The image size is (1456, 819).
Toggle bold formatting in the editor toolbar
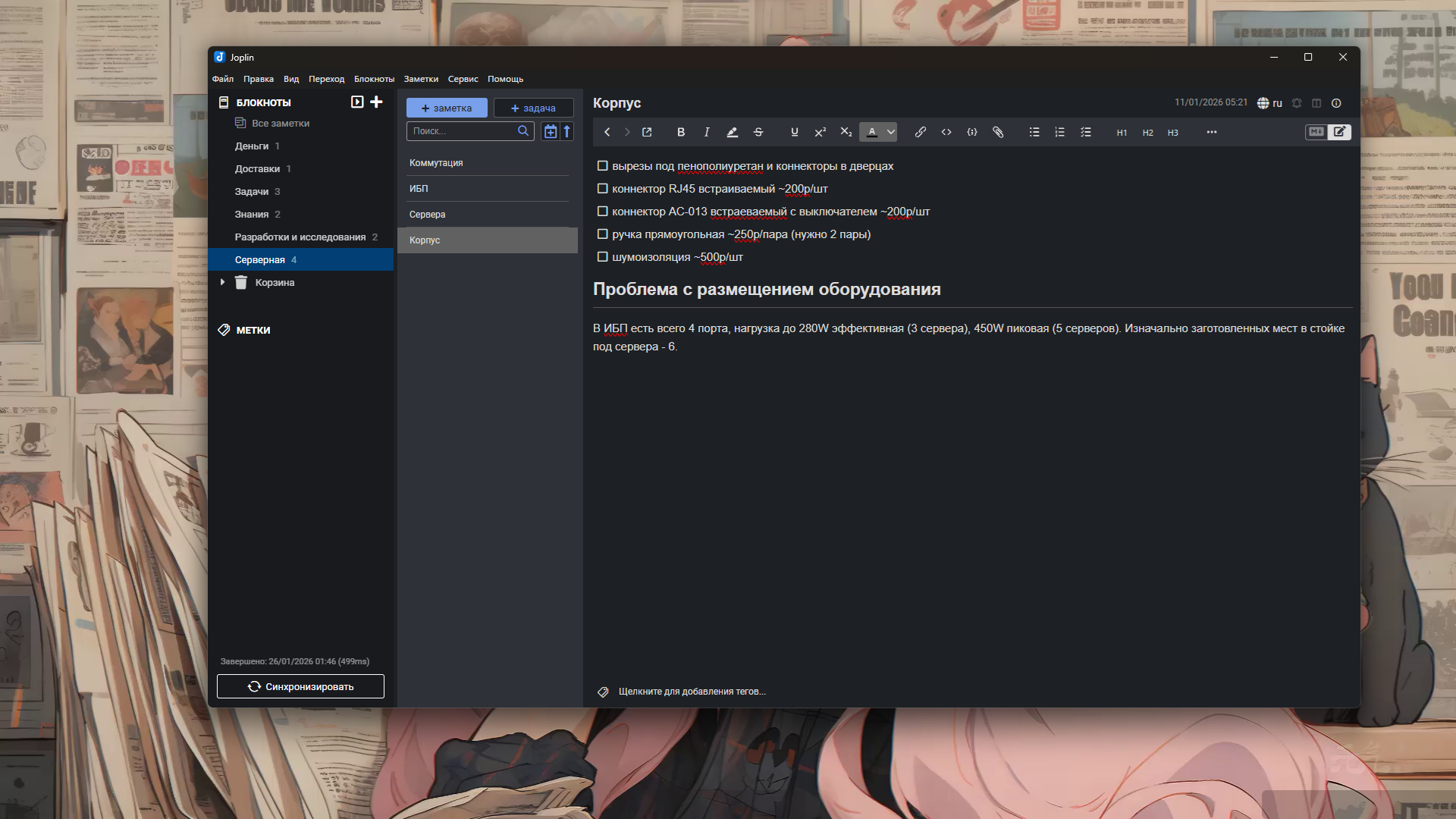pos(680,131)
